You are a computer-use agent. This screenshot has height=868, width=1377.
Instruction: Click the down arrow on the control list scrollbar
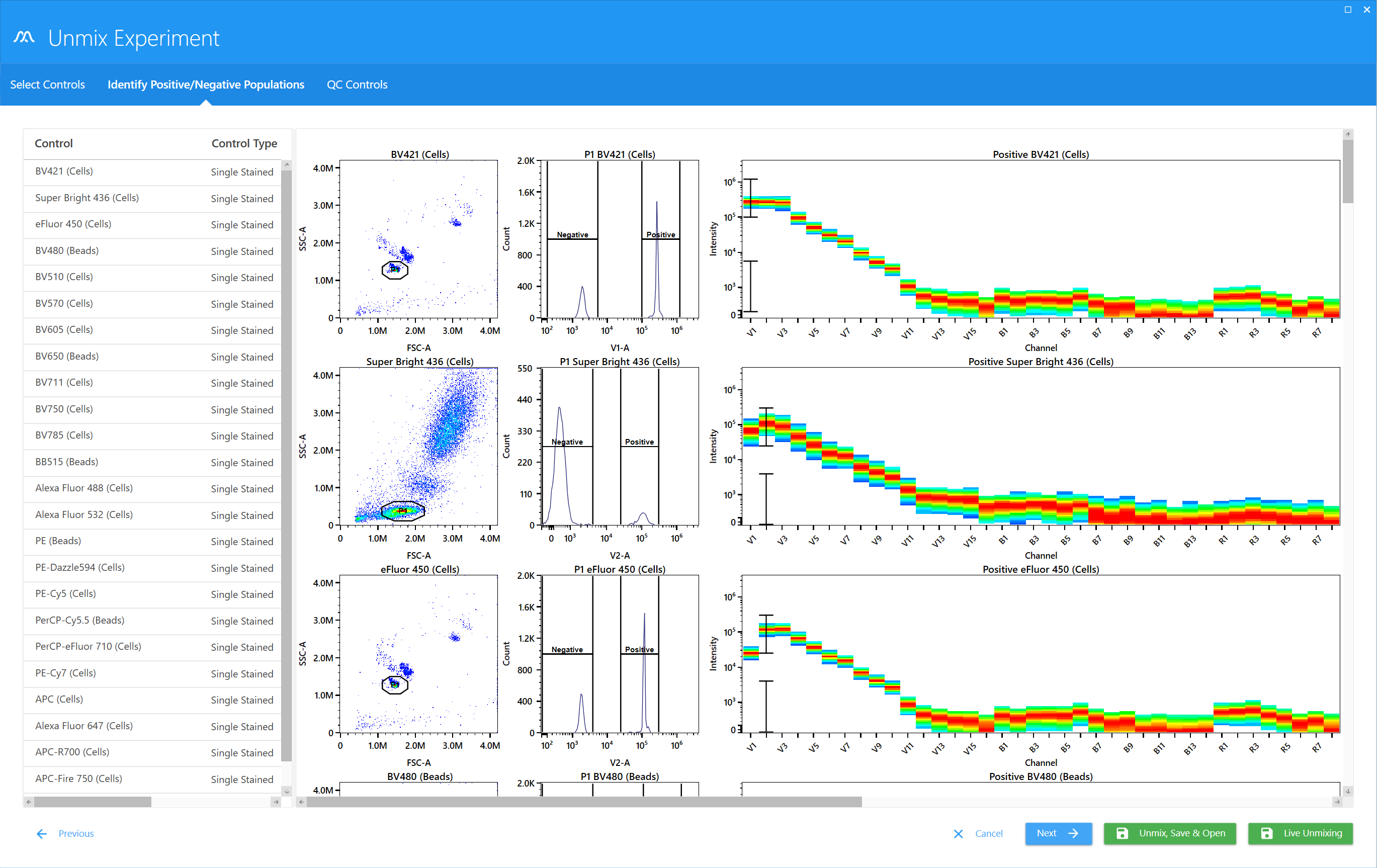[287, 792]
